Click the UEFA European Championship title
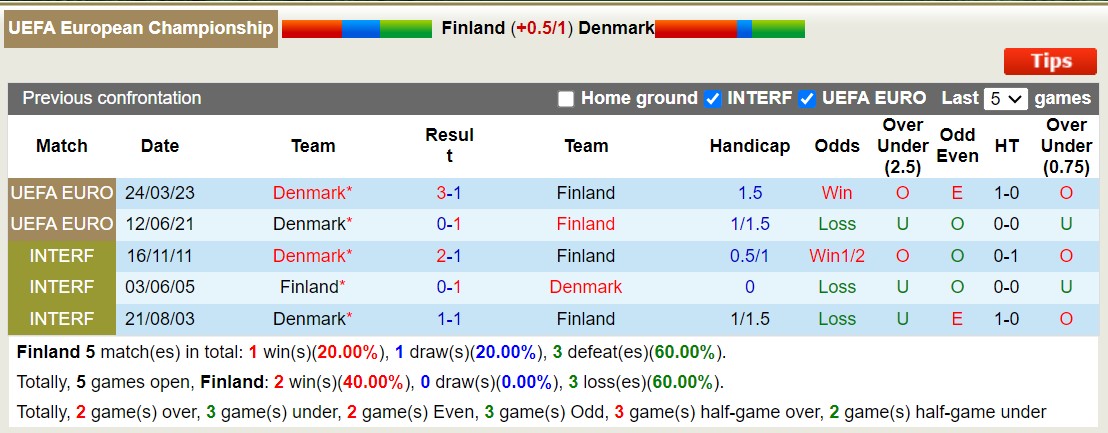 [x=140, y=28]
